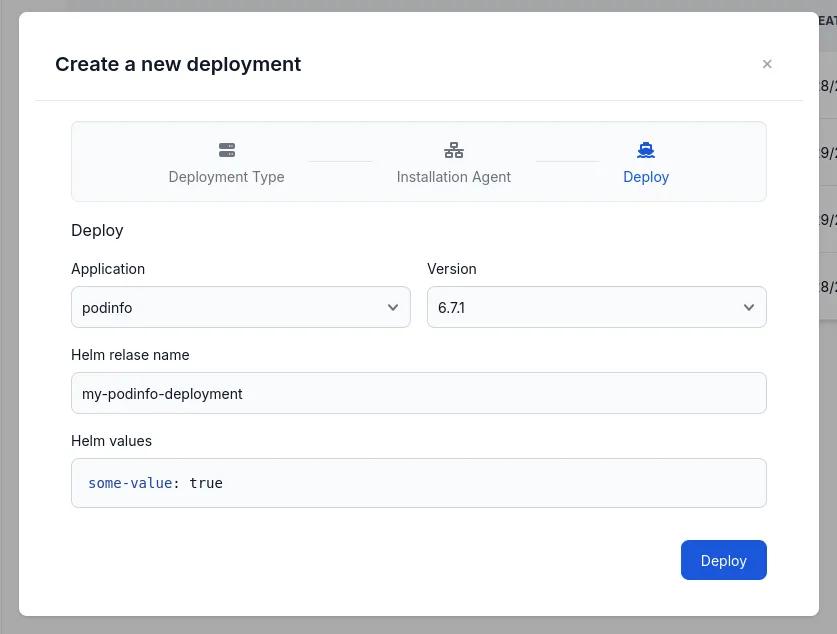This screenshot has width=837, height=634.
Task: Open the Version dropdown showing 6.7.1
Action: click(x=597, y=307)
